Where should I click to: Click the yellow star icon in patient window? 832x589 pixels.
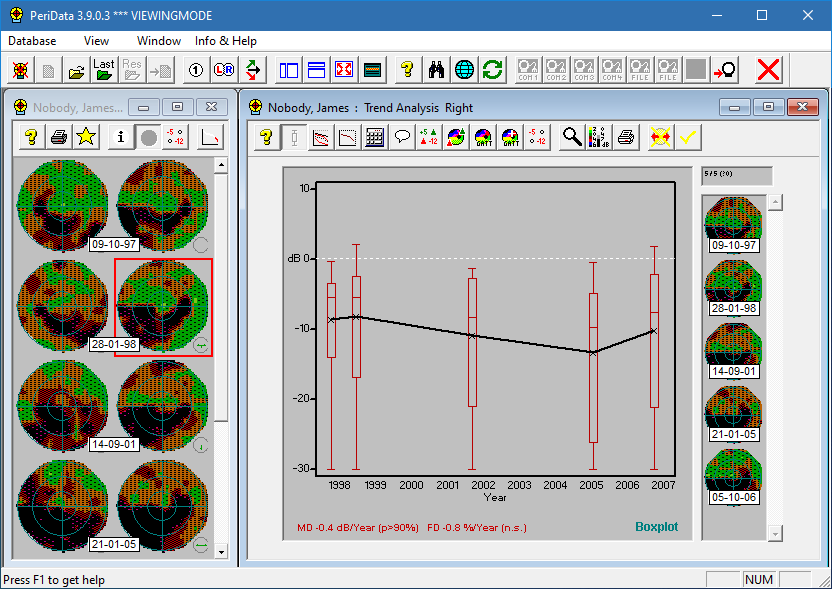[x=86, y=137]
